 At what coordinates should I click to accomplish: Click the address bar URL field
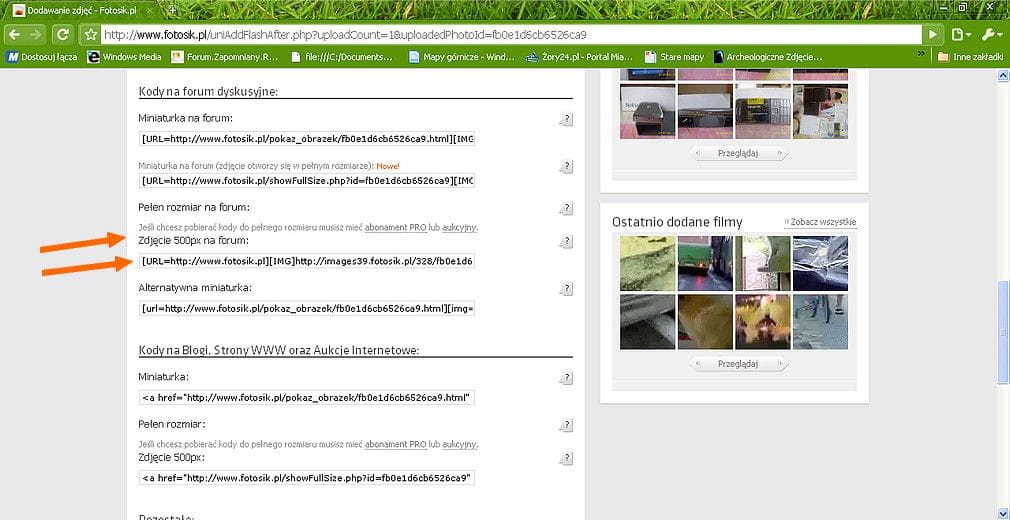pos(512,35)
